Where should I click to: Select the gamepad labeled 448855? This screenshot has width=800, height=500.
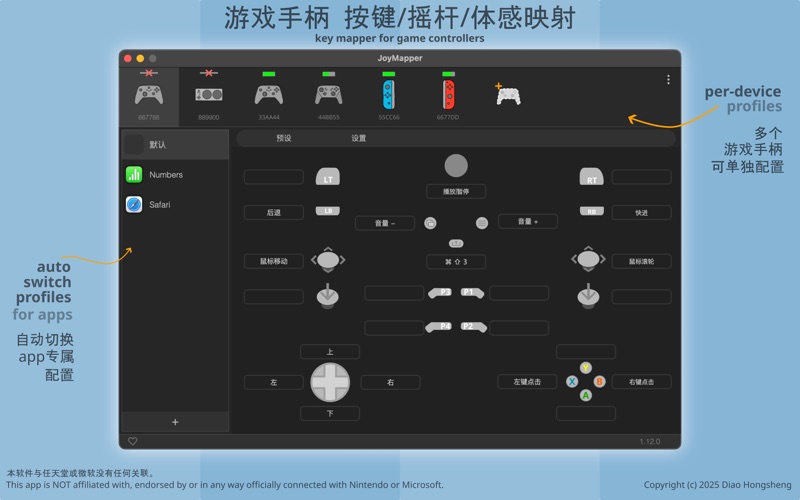coord(329,97)
